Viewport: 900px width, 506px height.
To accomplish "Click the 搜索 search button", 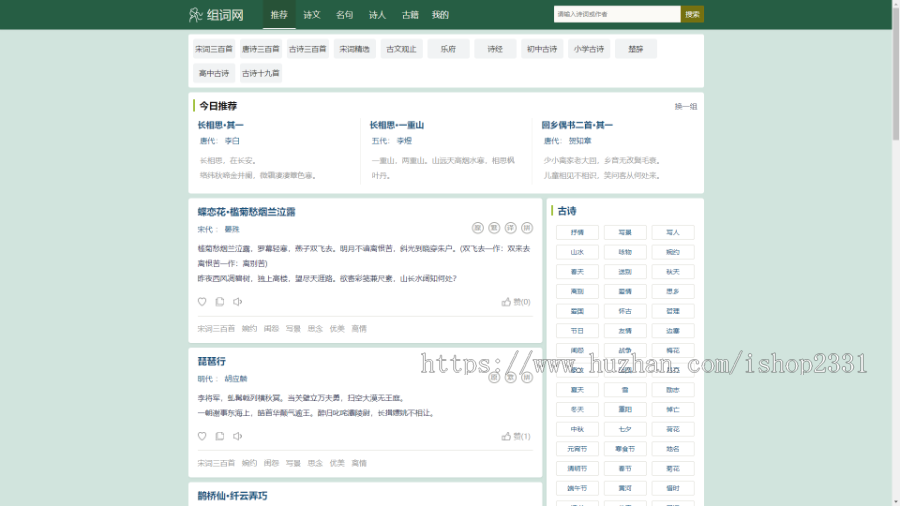I will point(692,14).
